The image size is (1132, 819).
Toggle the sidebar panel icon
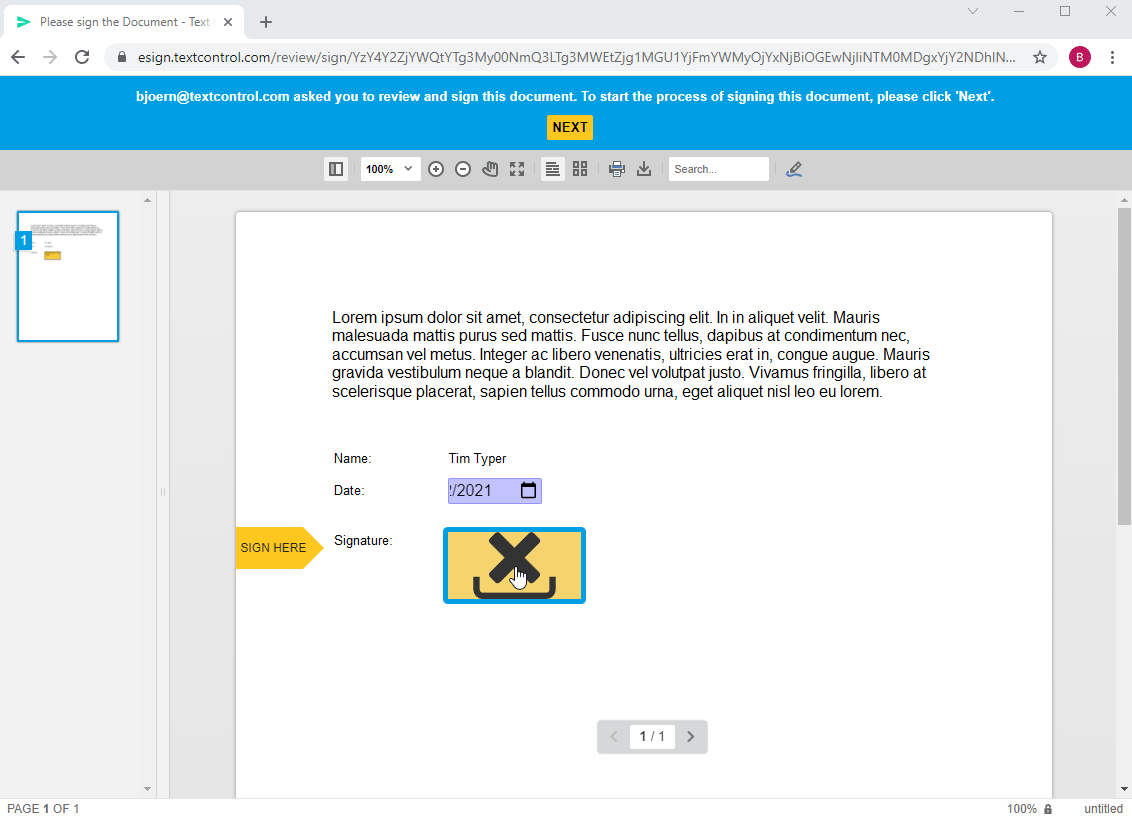pos(336,169)
